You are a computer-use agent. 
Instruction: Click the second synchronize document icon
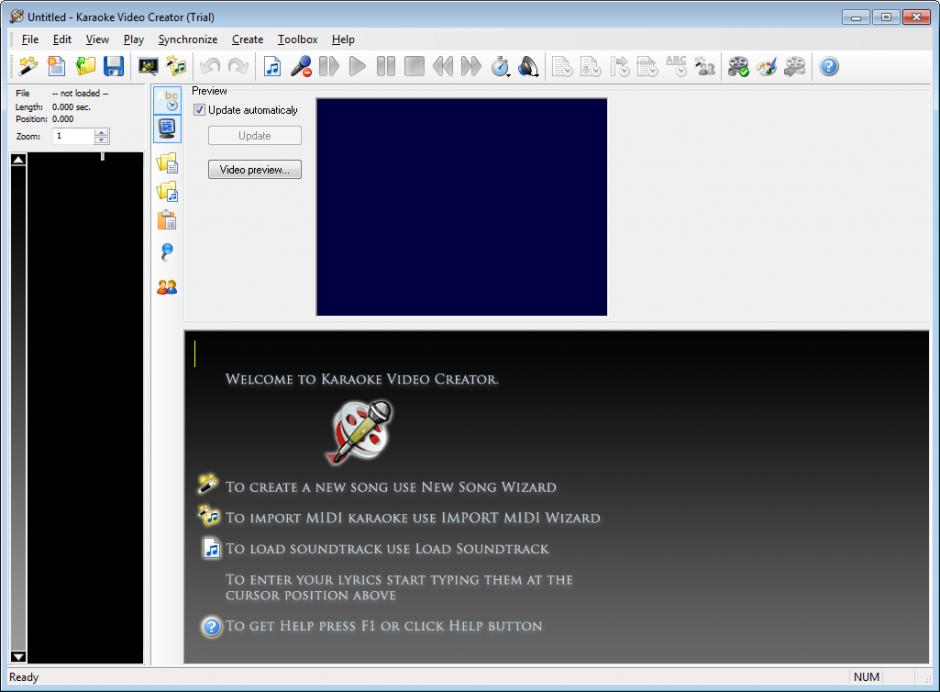[x=590, y=66]
